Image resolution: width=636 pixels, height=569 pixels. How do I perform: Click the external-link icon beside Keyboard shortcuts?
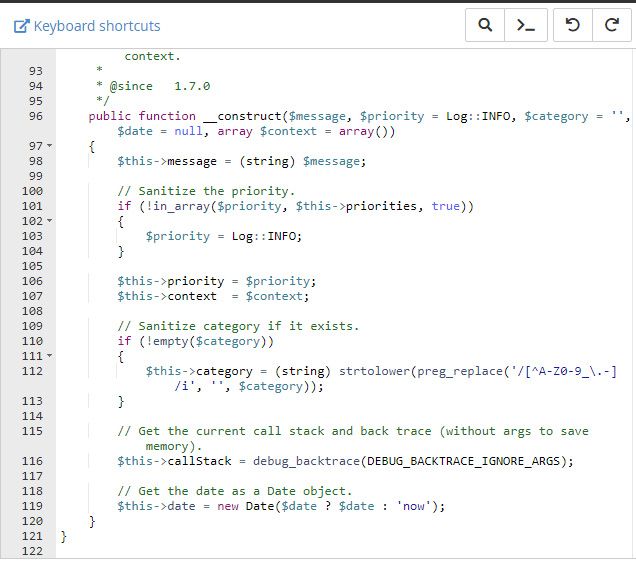pos(21,26)
